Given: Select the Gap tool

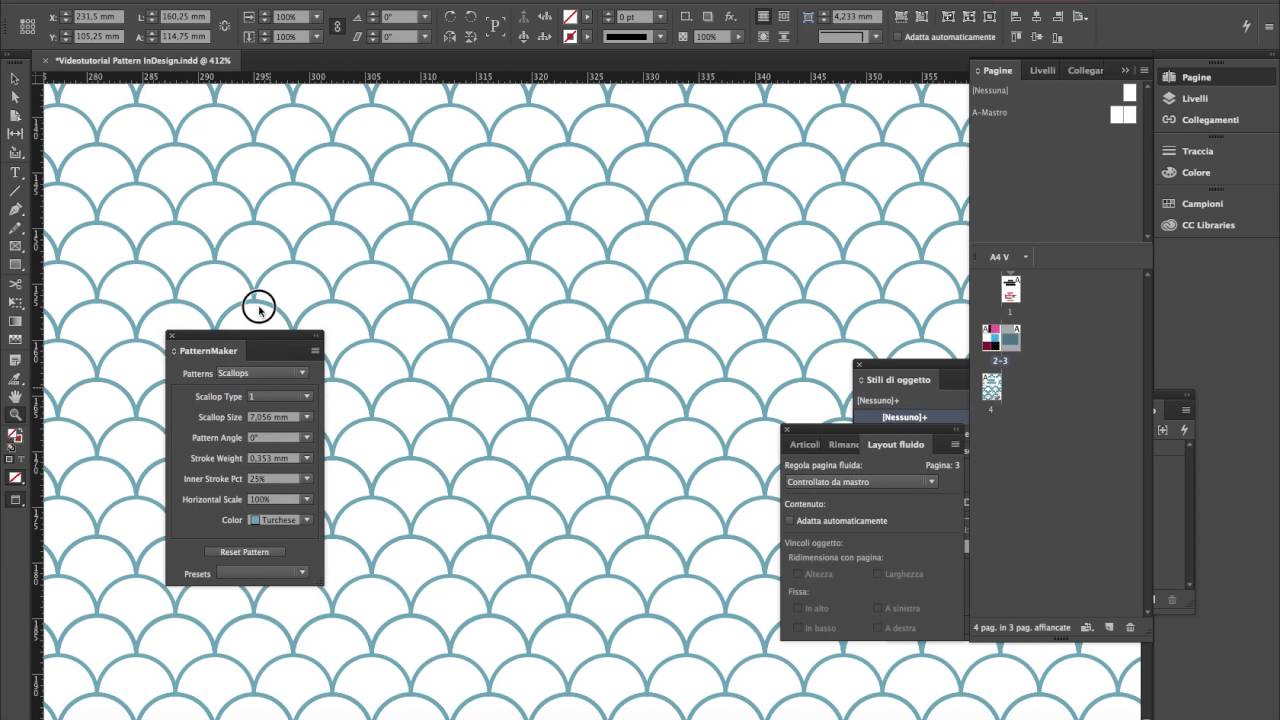Looking at the screenshot, I should pos(15,134).
